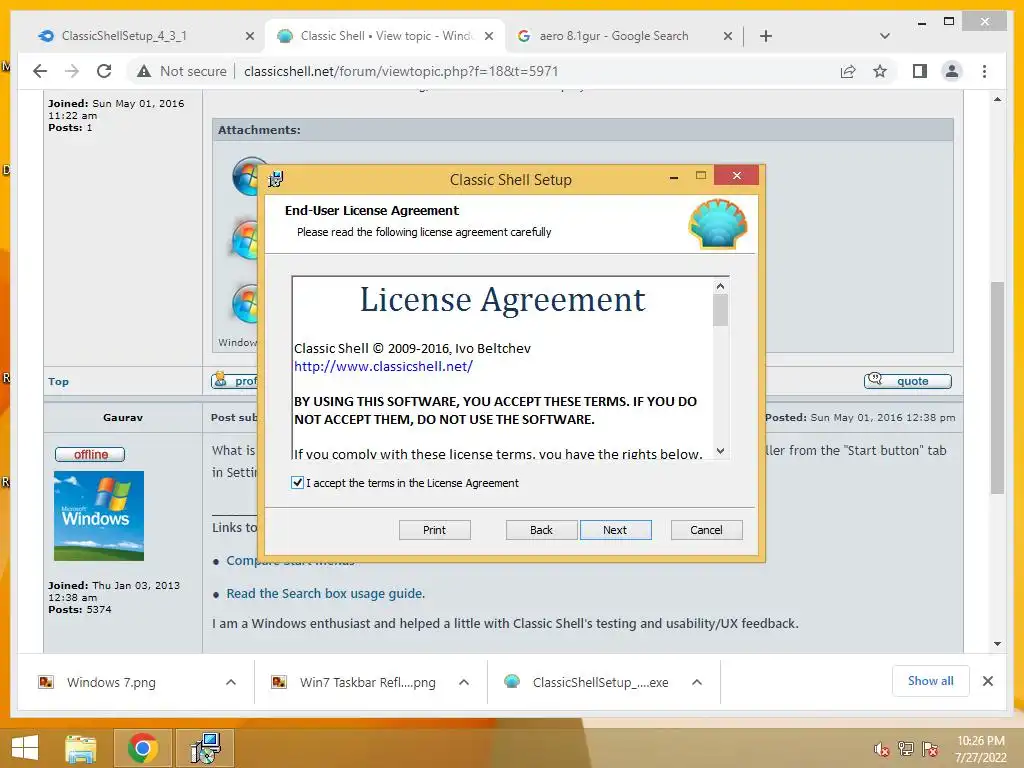Click the Top link in forum post
This screenshot has width=1024, height=768.
(x=58, y=381)
